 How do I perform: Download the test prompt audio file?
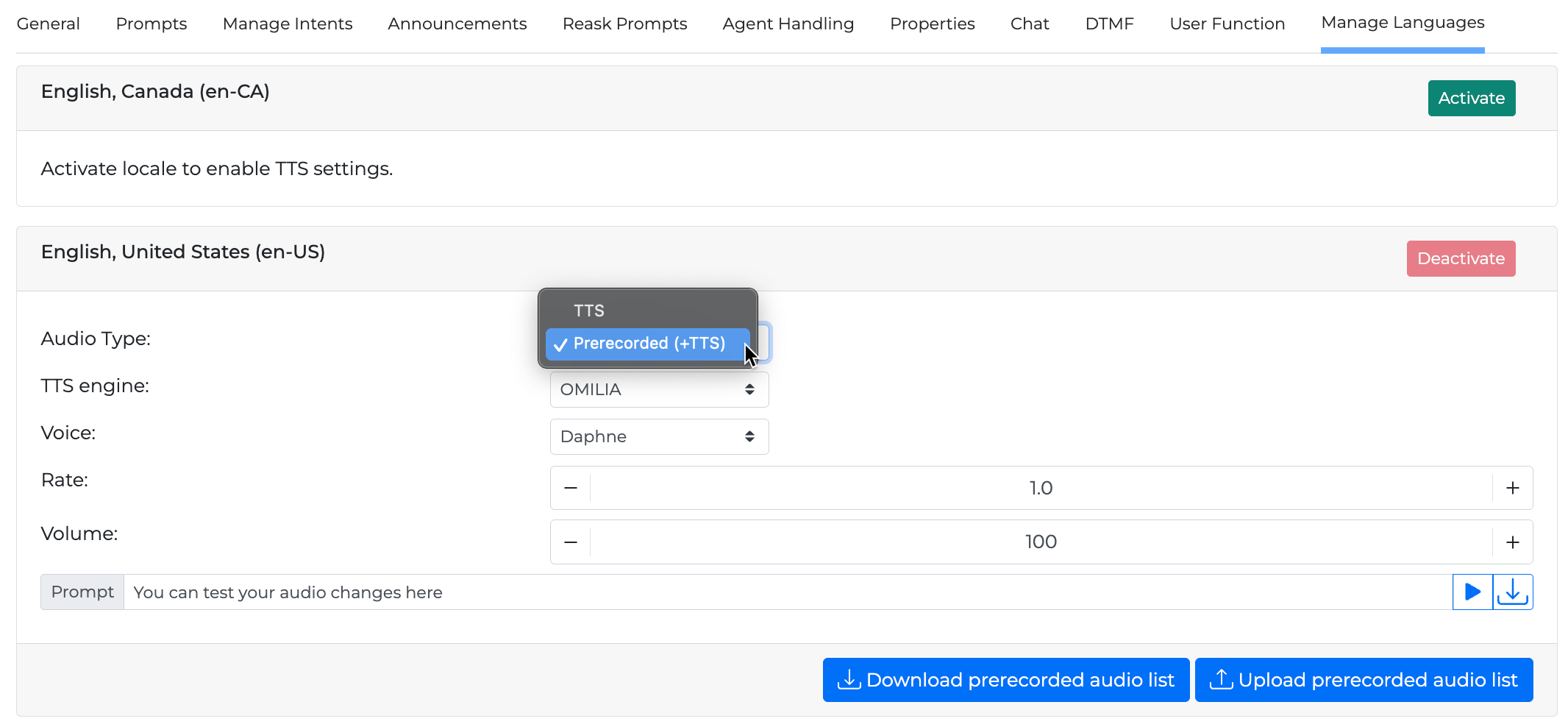[1513, 592]
